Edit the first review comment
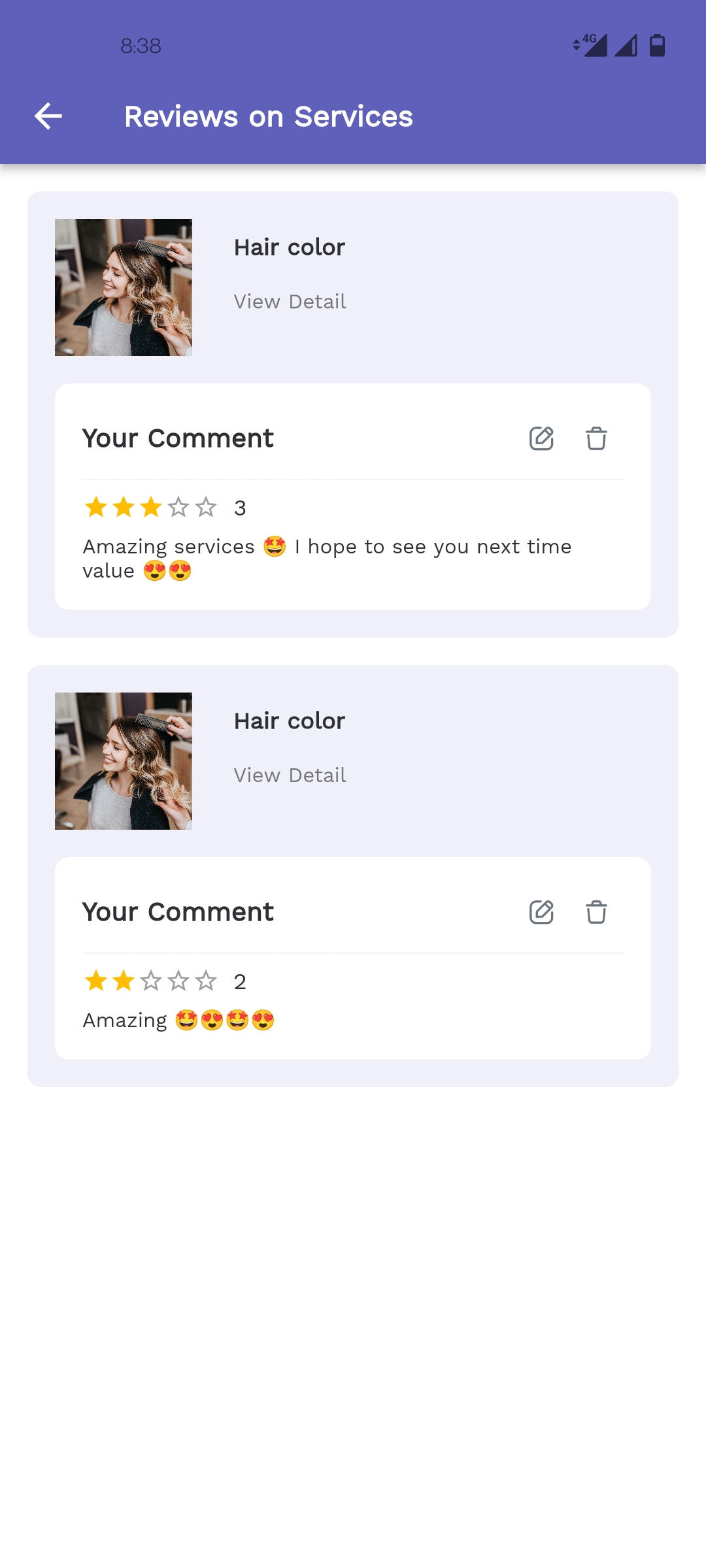706x1568 pixels. 541,438
